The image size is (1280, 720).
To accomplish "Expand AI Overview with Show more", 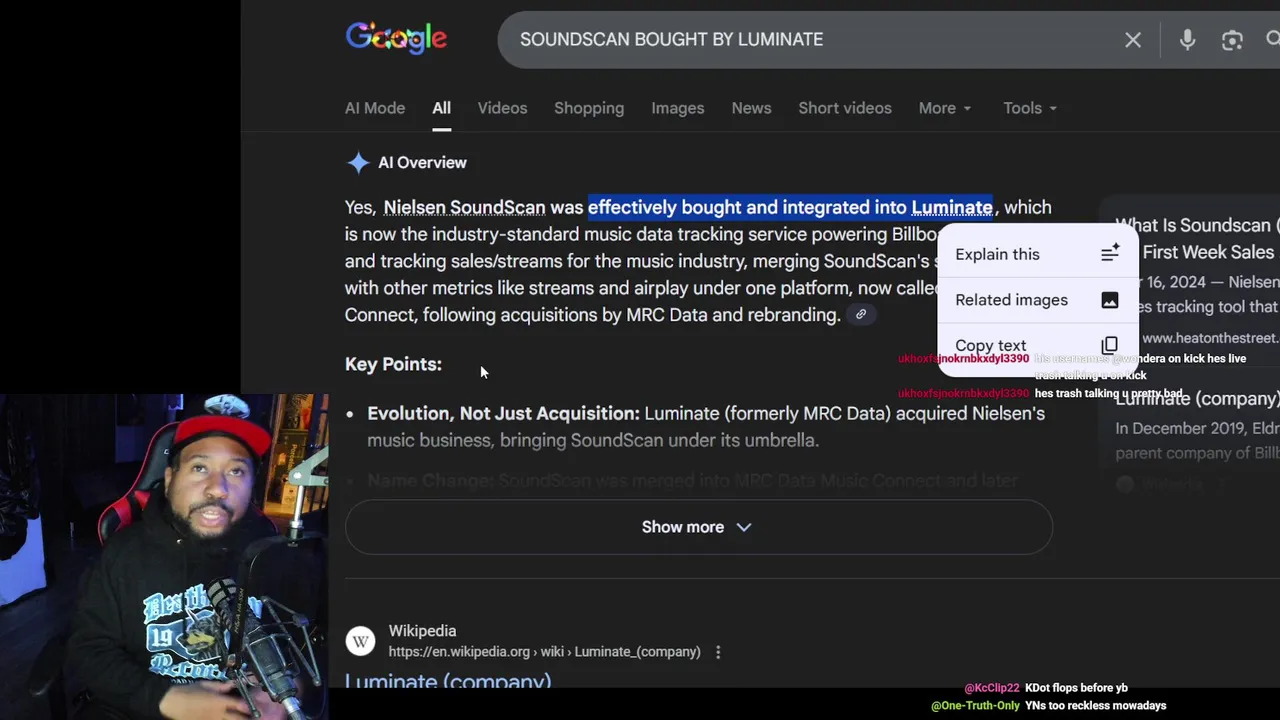I will click(697, 527).
